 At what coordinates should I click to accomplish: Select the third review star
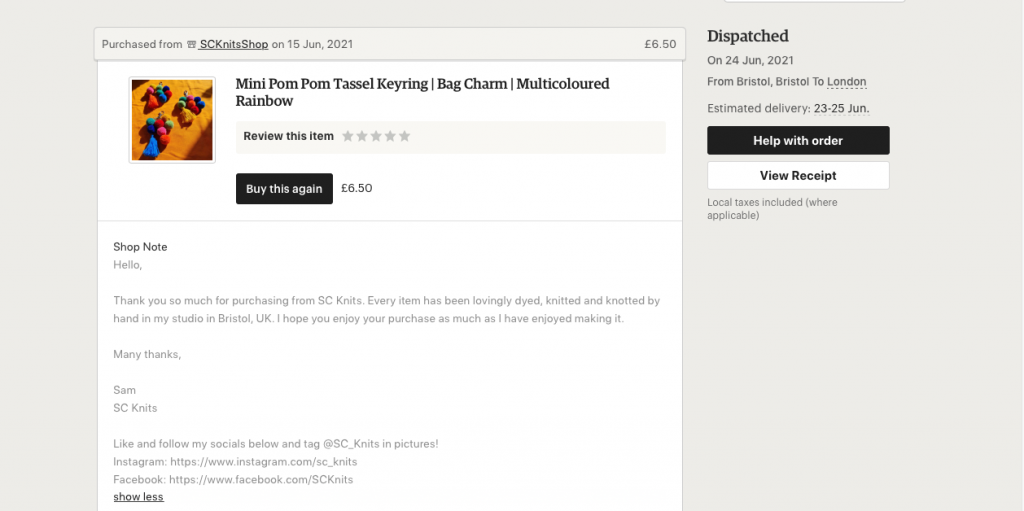(376, 136)
